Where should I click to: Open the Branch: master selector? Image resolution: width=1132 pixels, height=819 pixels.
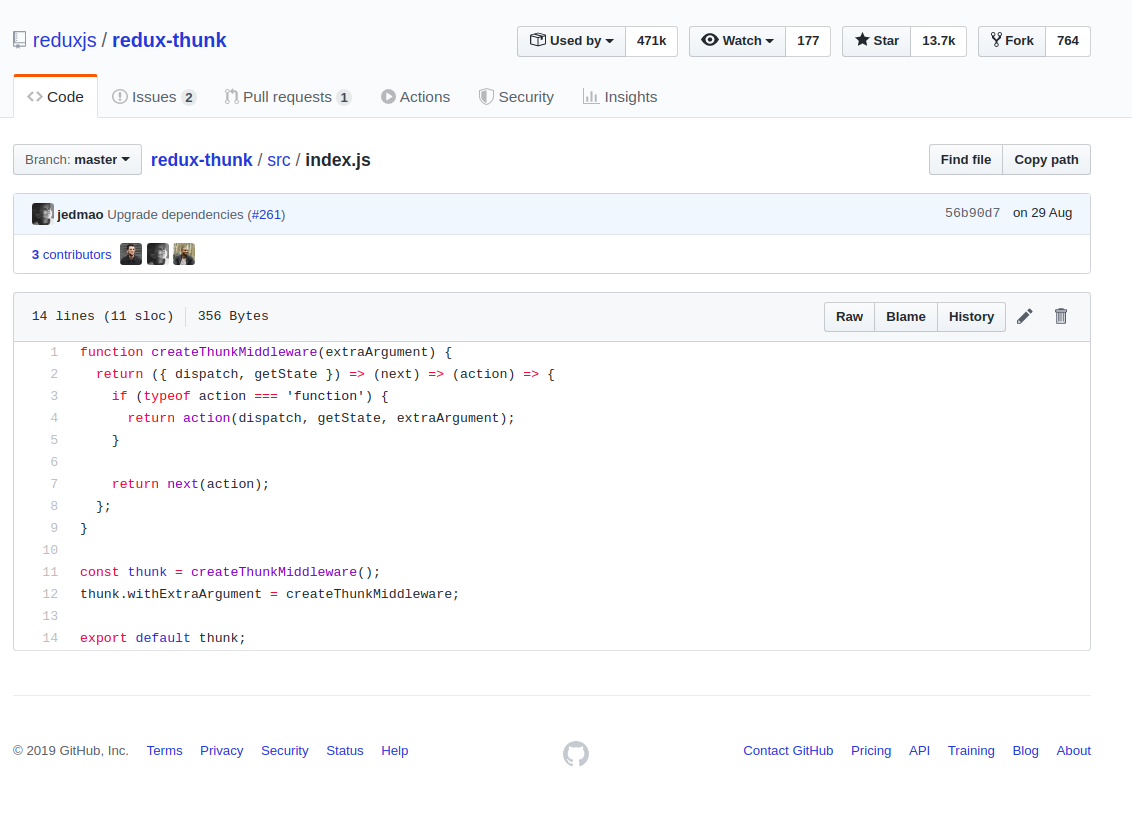[x=77, y=160]
